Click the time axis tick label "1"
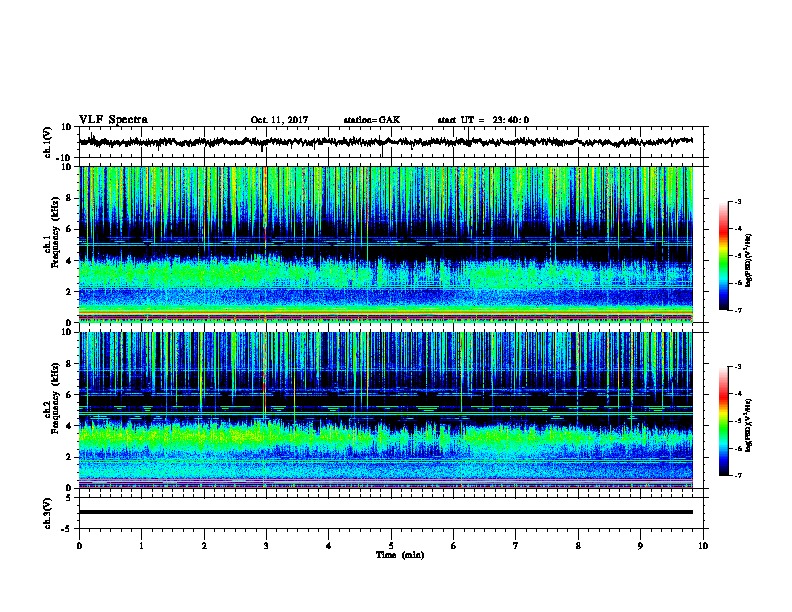 coord(141,546)
